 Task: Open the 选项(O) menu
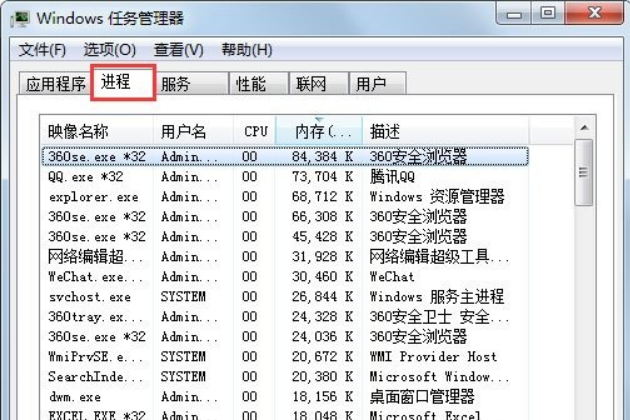point(110,50)
